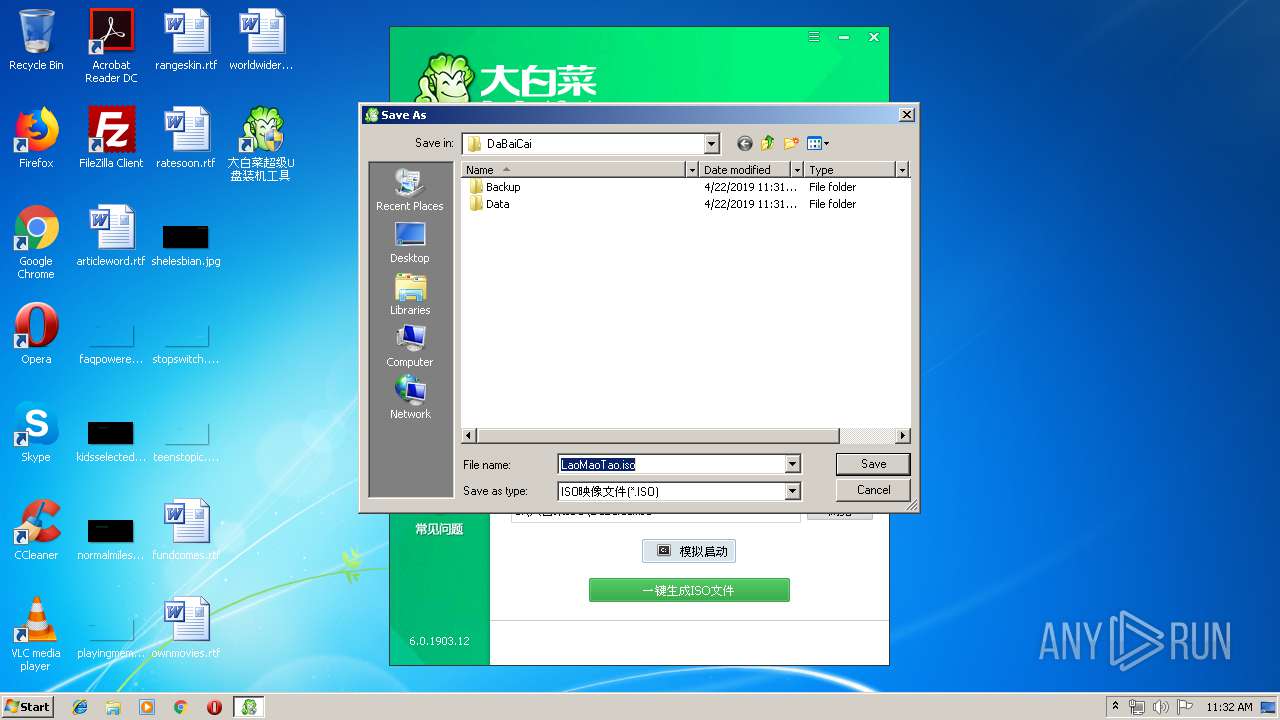The image size is (1280, 720).
Task: Click the 模拟启动 button
Action: pos(689,551)
